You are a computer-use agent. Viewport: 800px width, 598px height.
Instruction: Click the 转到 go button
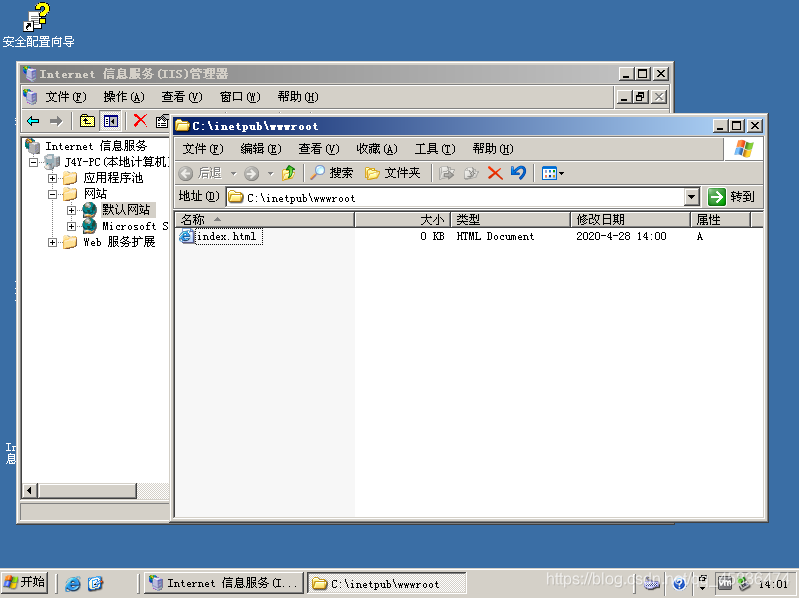coord(731,196)
